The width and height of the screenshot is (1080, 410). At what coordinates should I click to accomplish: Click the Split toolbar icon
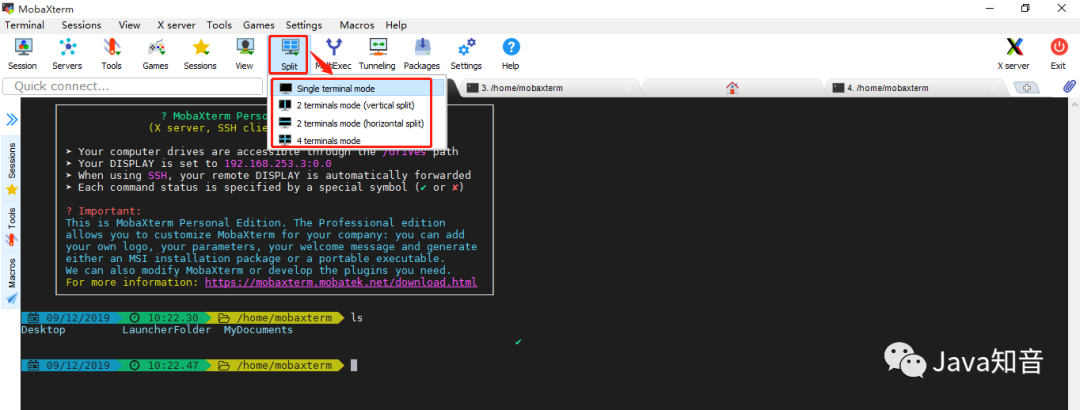pos(289,54)
